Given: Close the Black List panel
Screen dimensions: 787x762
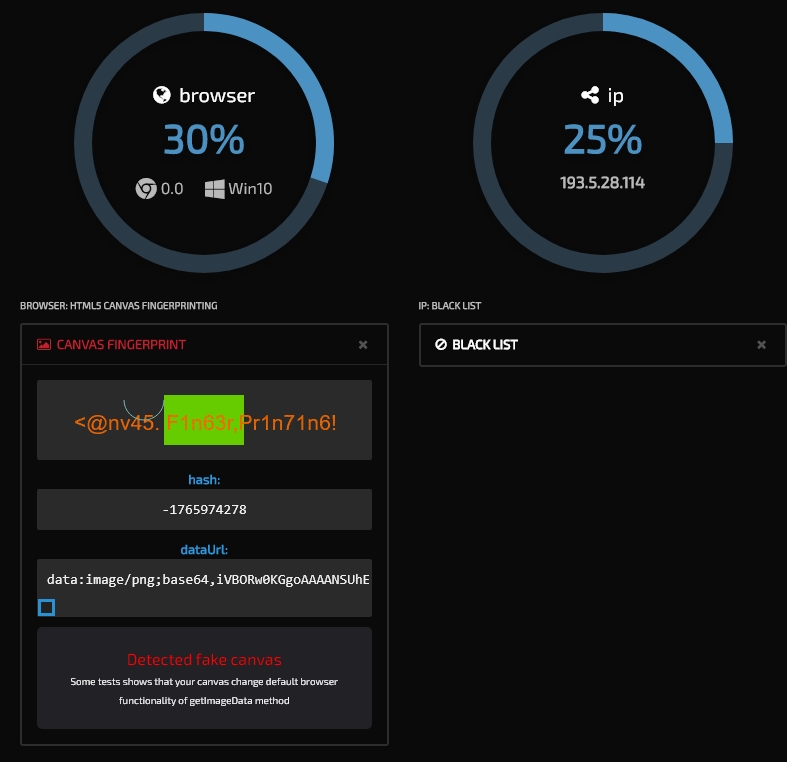Looking at the screenshot, I should point(761,344).
